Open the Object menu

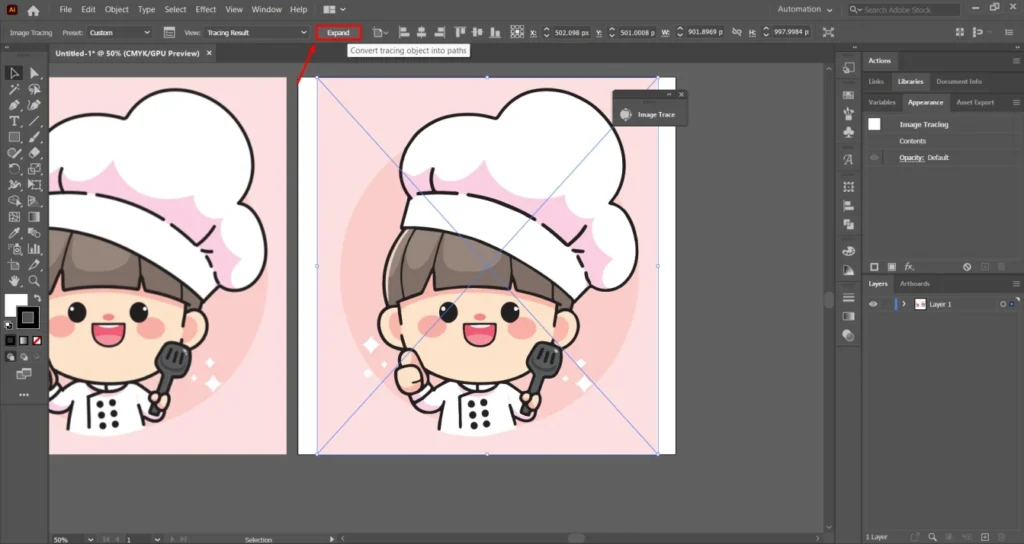point(117,10)
